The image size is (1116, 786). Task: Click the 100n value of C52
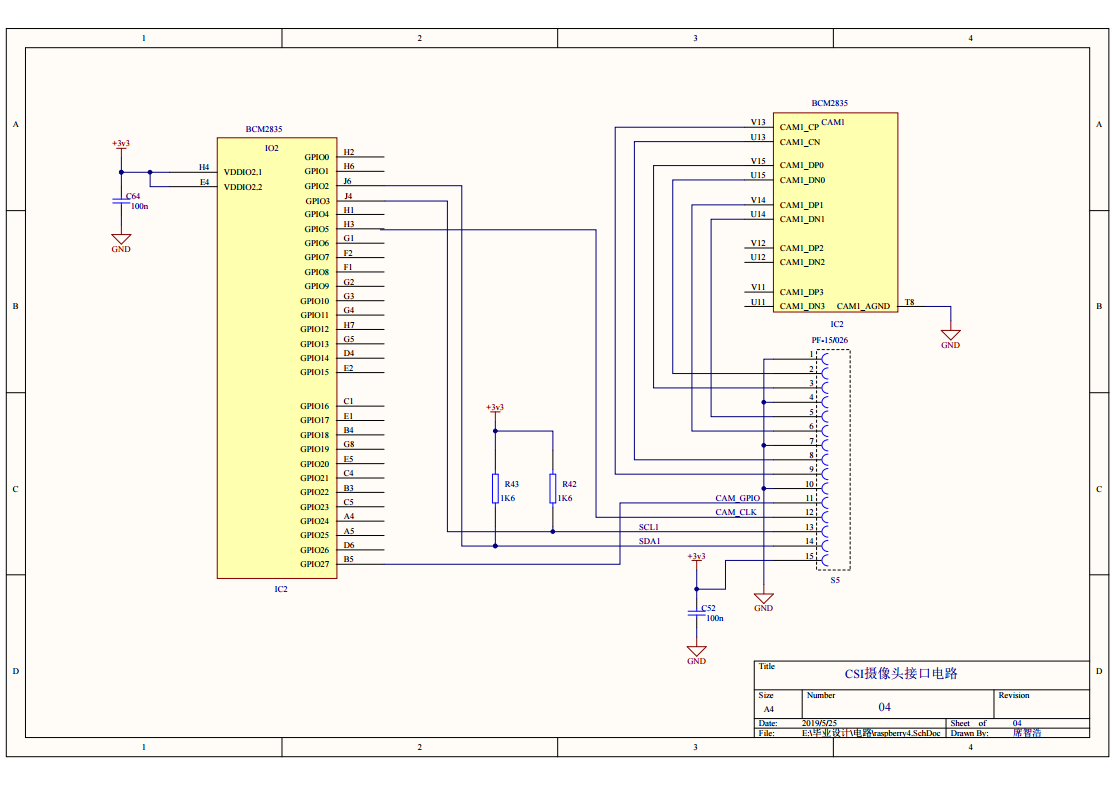coord(715,619)
